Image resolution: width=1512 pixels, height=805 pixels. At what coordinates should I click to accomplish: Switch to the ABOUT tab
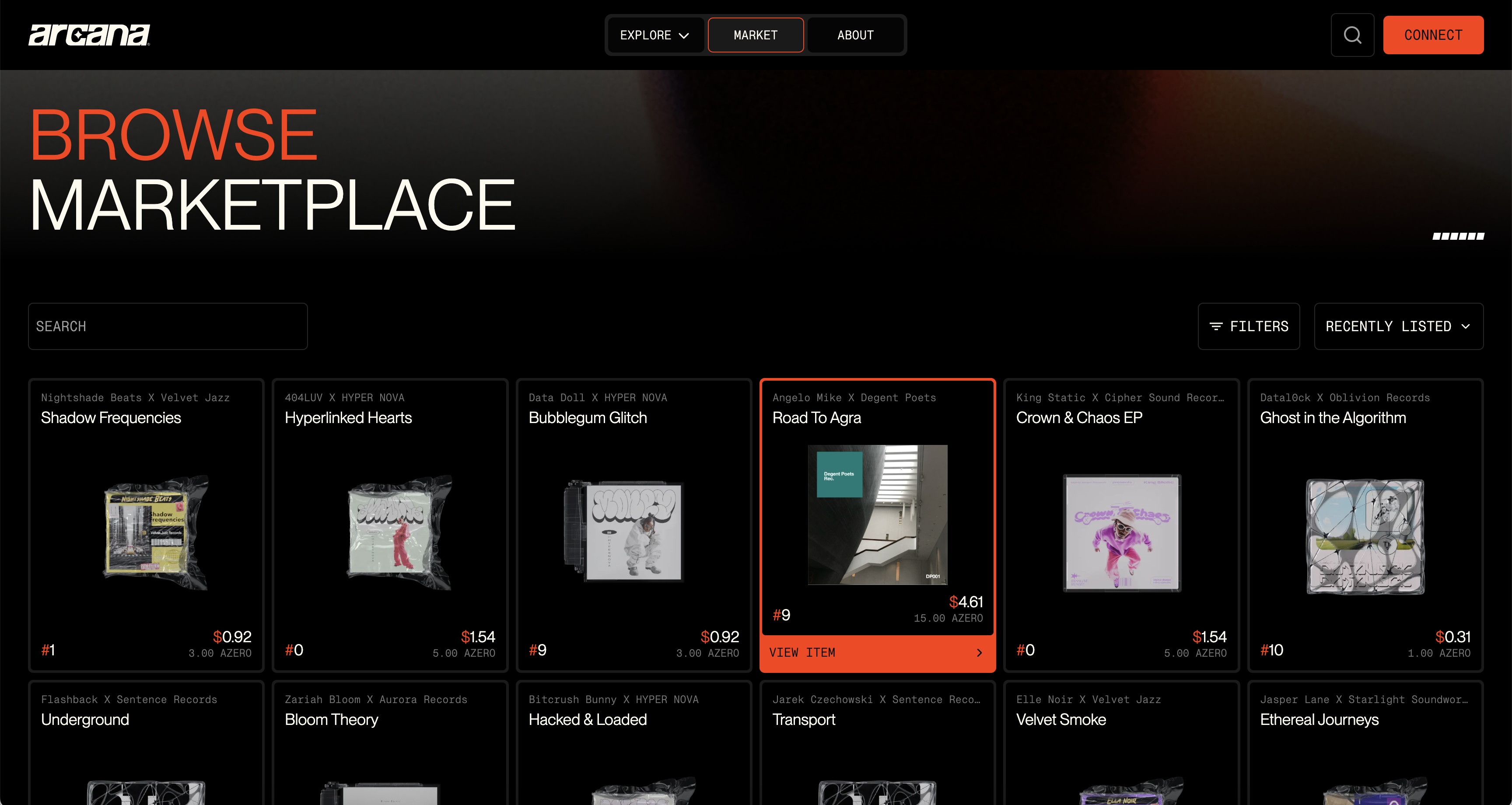(x=854, y=35)
